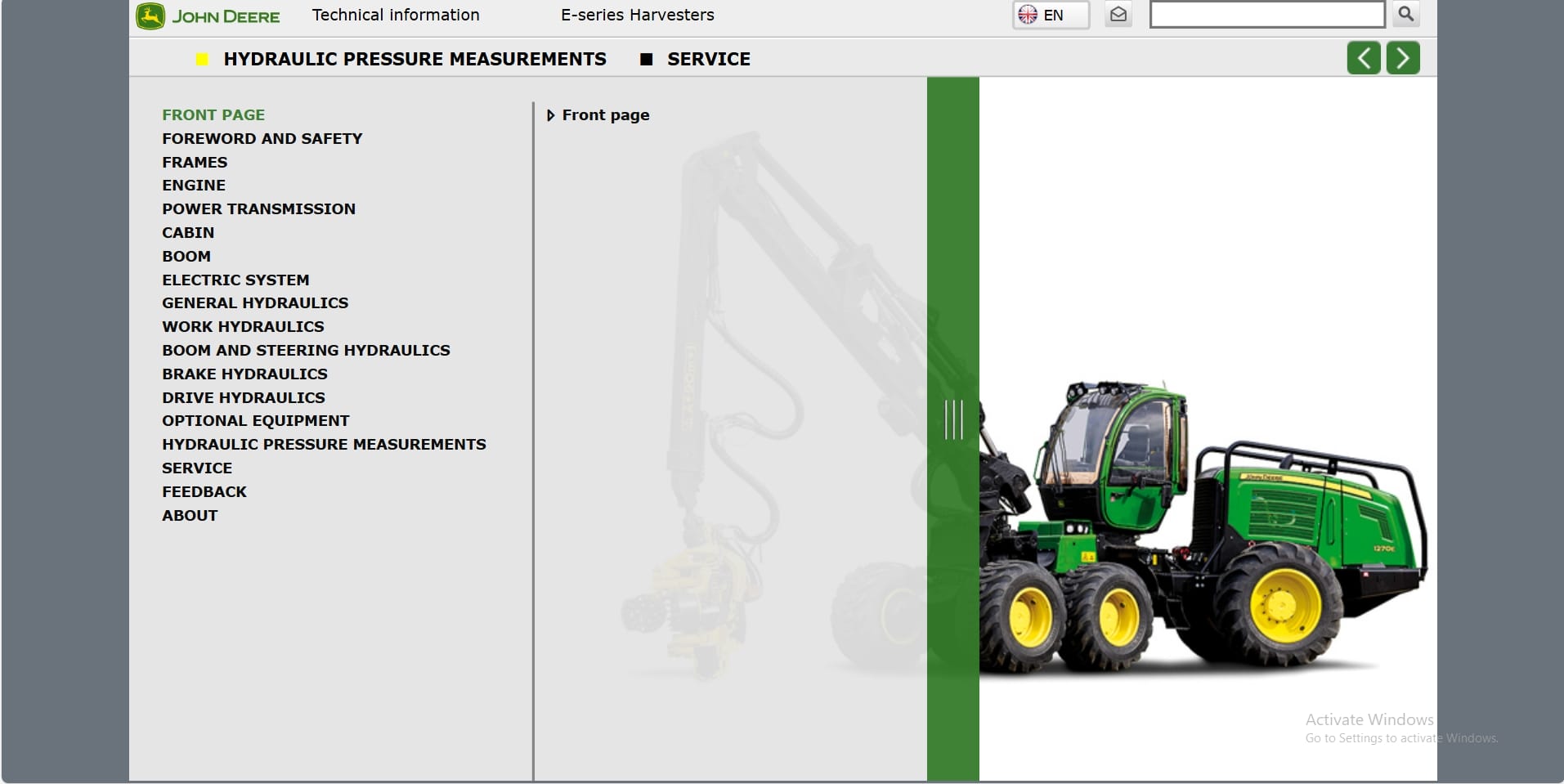The image size is (1564, 784).
Task: Select the BOOM AND STEERING HYDRAULICS chapter
Action: click(306, 350)
